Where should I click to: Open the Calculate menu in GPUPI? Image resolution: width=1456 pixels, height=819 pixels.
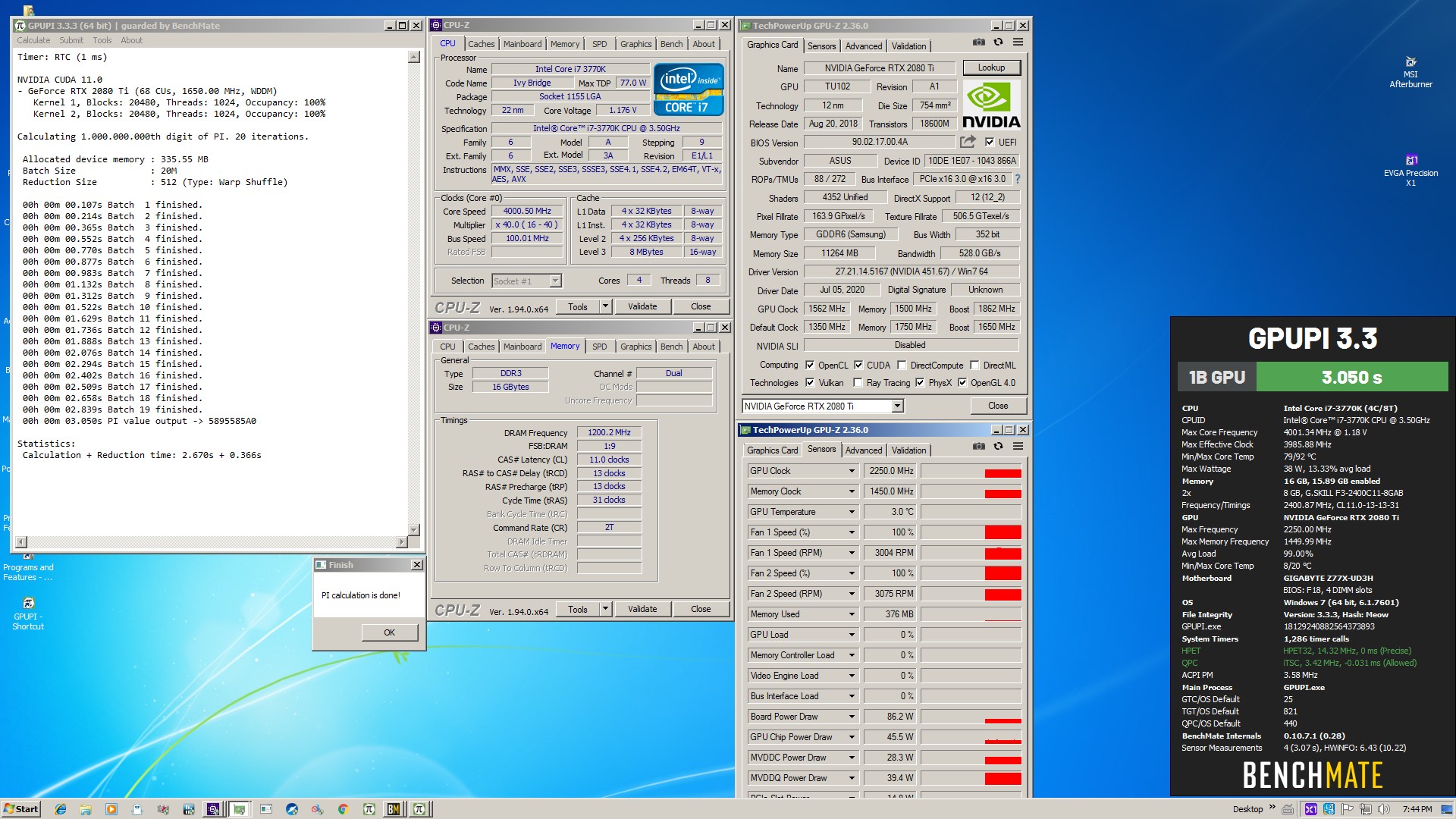click(33, 40)
